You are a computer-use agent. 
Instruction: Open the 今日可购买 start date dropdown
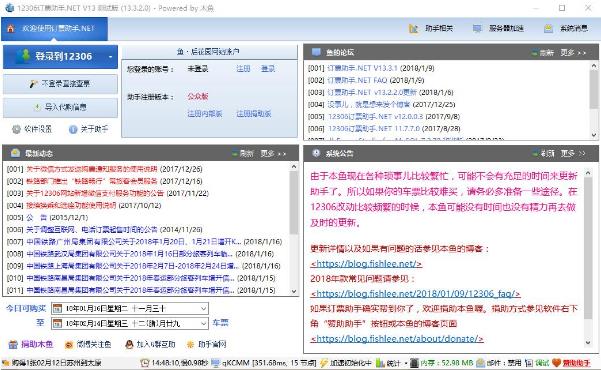click(x=204, y=308)
